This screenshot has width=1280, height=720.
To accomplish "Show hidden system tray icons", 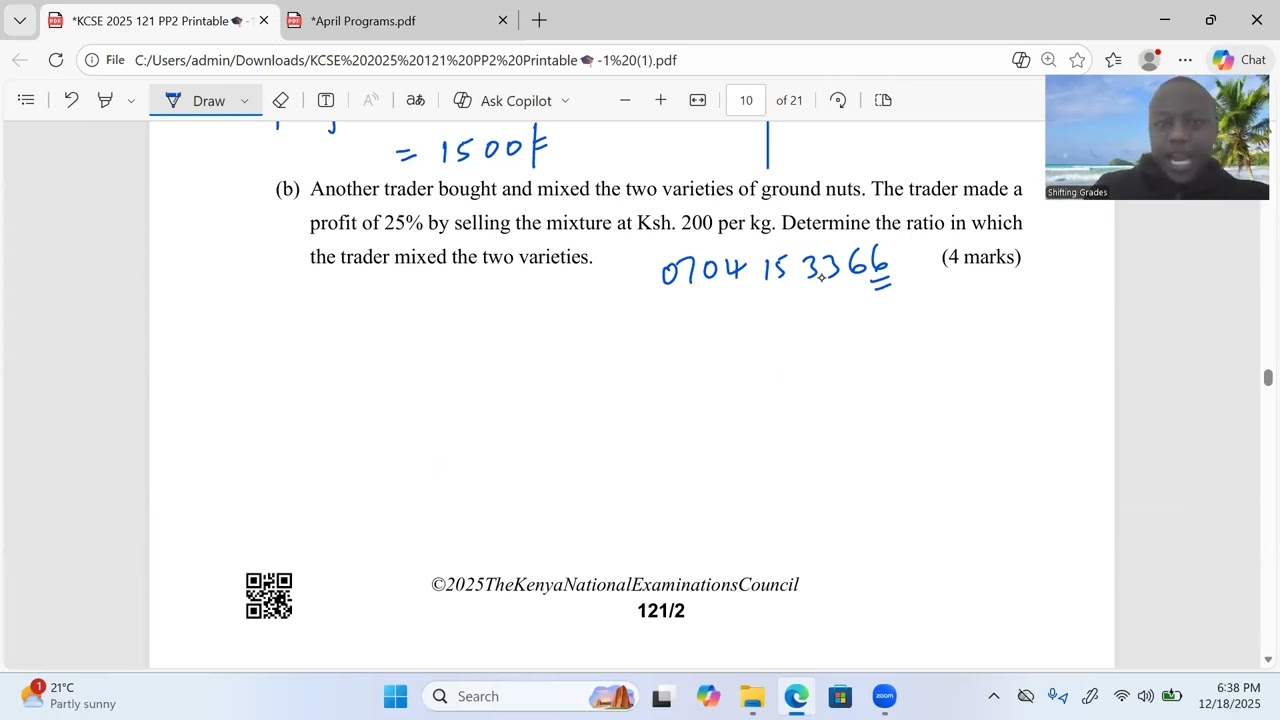I will 993,696.
